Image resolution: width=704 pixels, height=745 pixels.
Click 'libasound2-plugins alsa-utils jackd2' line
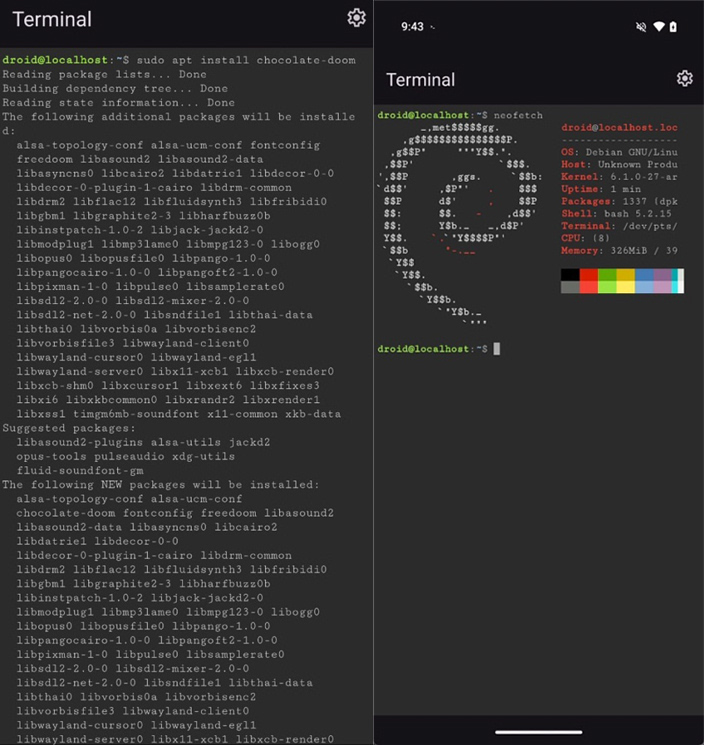[143, 442]
